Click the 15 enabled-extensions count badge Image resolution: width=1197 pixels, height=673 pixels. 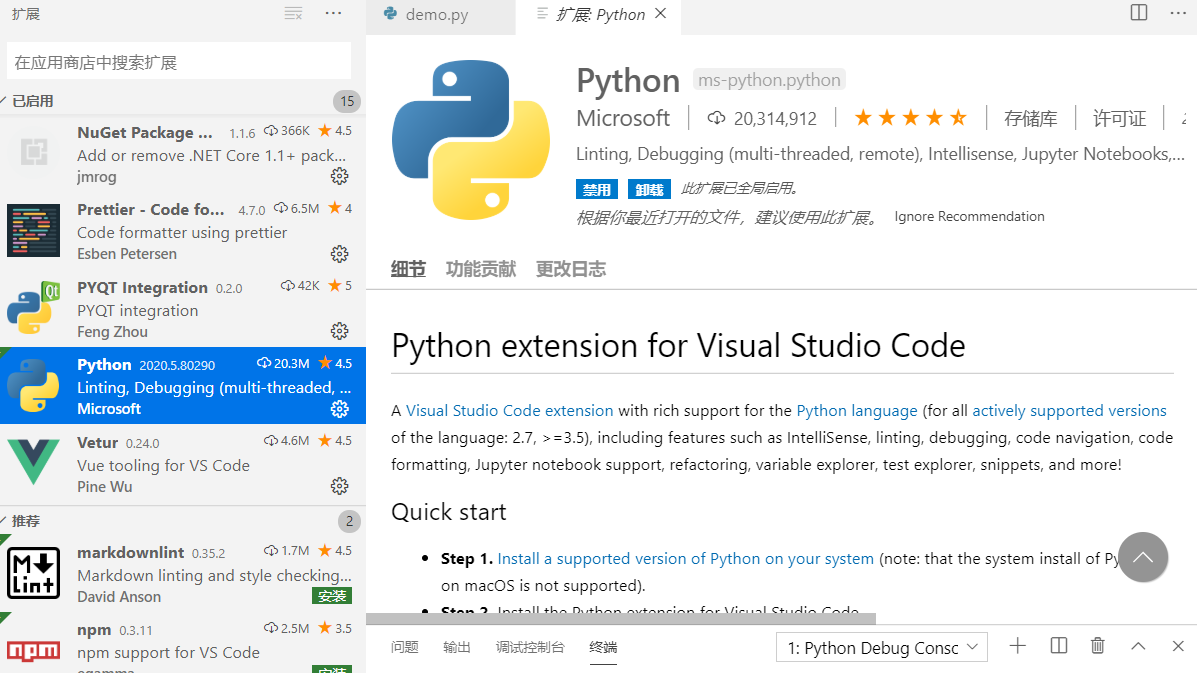pyautogui.click(x=347, y=101)
